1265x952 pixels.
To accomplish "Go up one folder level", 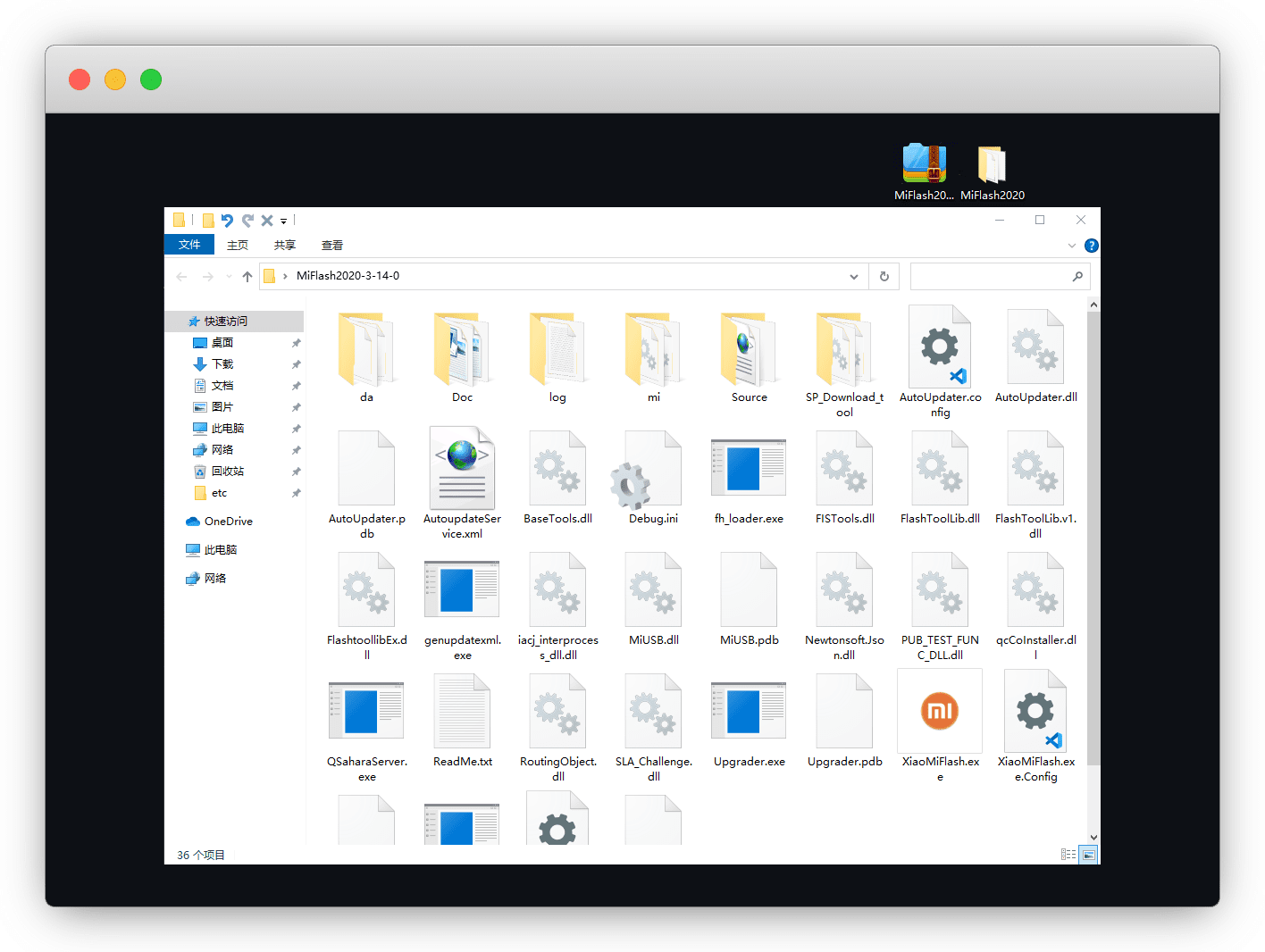I will coord(247,277).
